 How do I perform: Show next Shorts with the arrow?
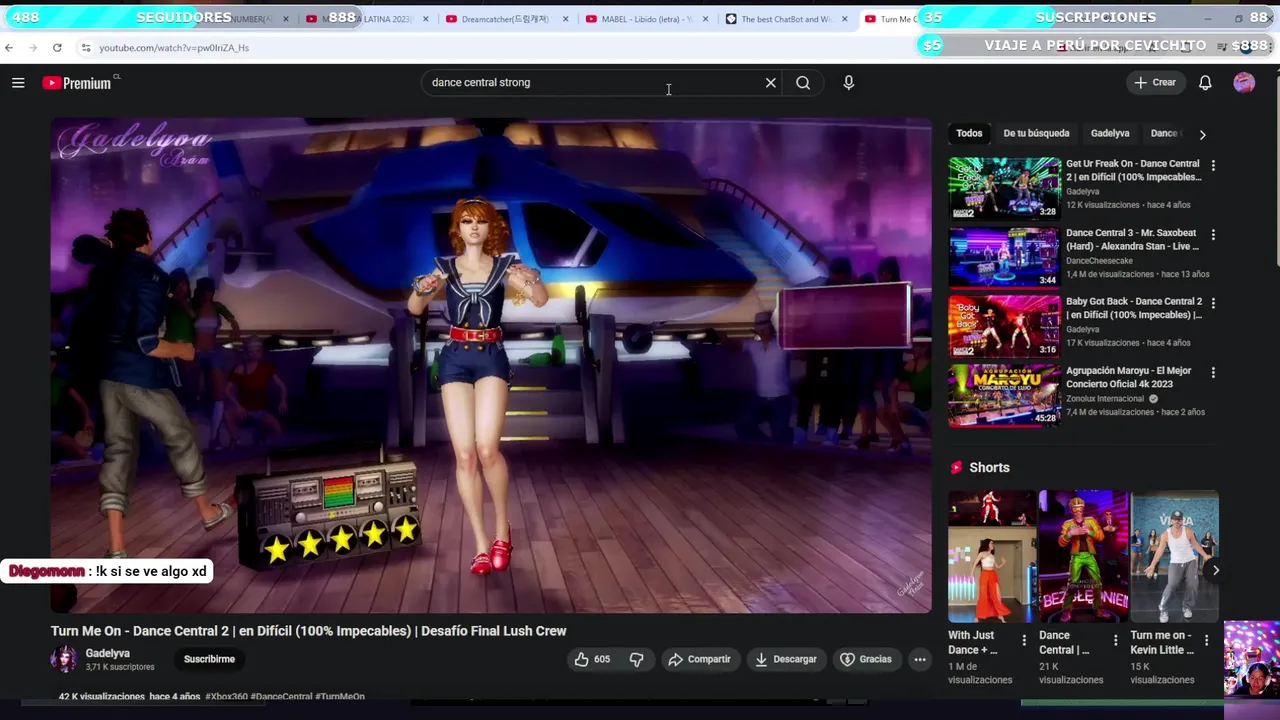pos(1216,571)
